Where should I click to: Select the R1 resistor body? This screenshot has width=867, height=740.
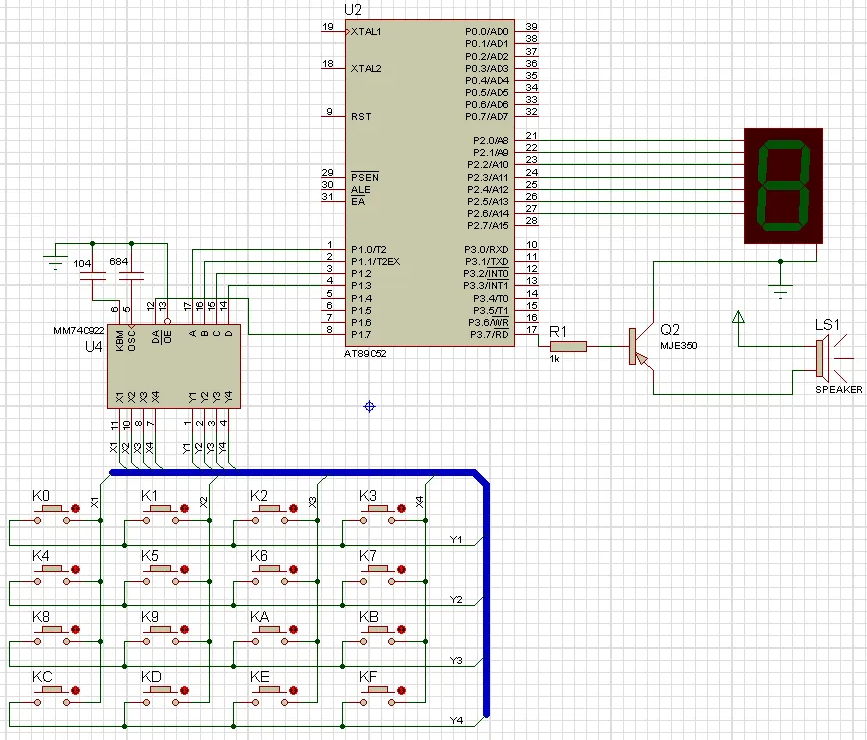tap(568, 346)
